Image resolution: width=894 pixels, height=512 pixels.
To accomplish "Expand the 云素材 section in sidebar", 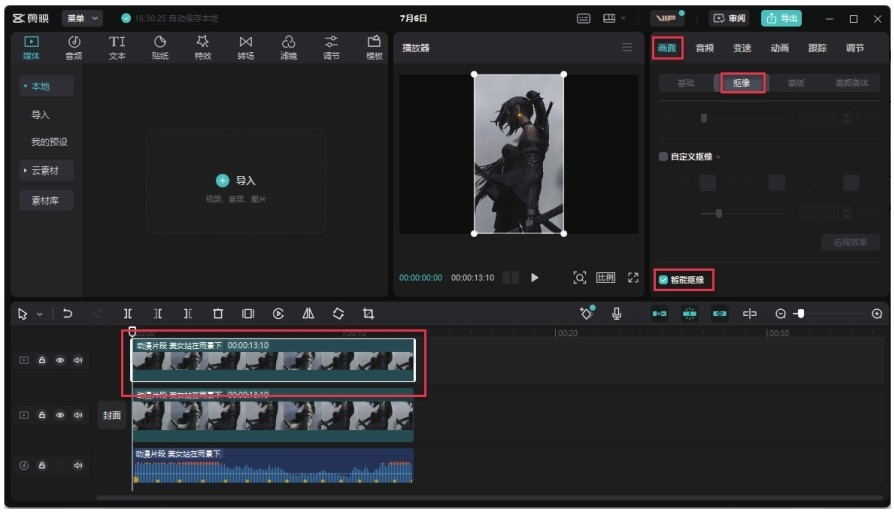I will (x=46, y=171).
